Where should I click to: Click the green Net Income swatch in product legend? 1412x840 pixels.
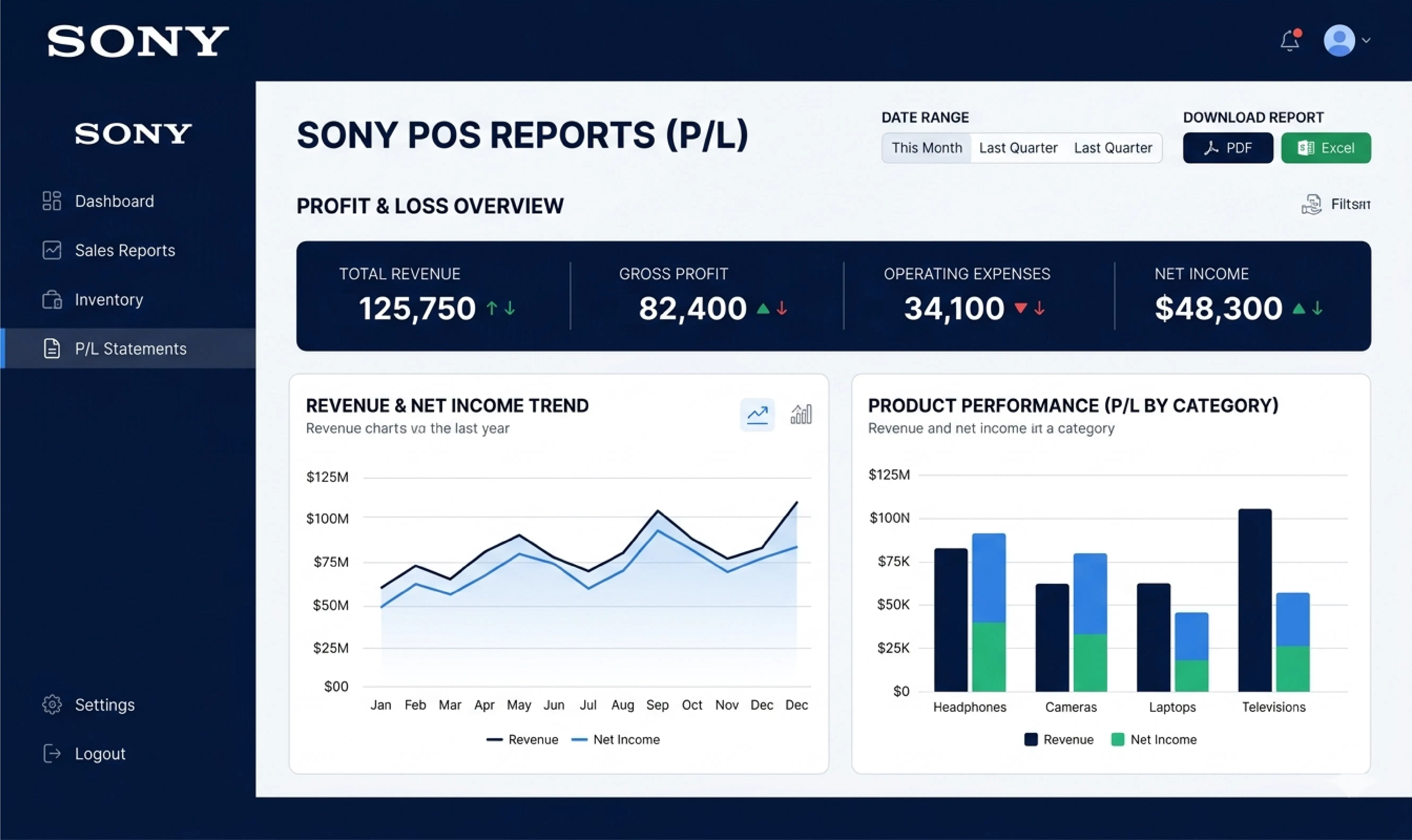pos(1118,740)
